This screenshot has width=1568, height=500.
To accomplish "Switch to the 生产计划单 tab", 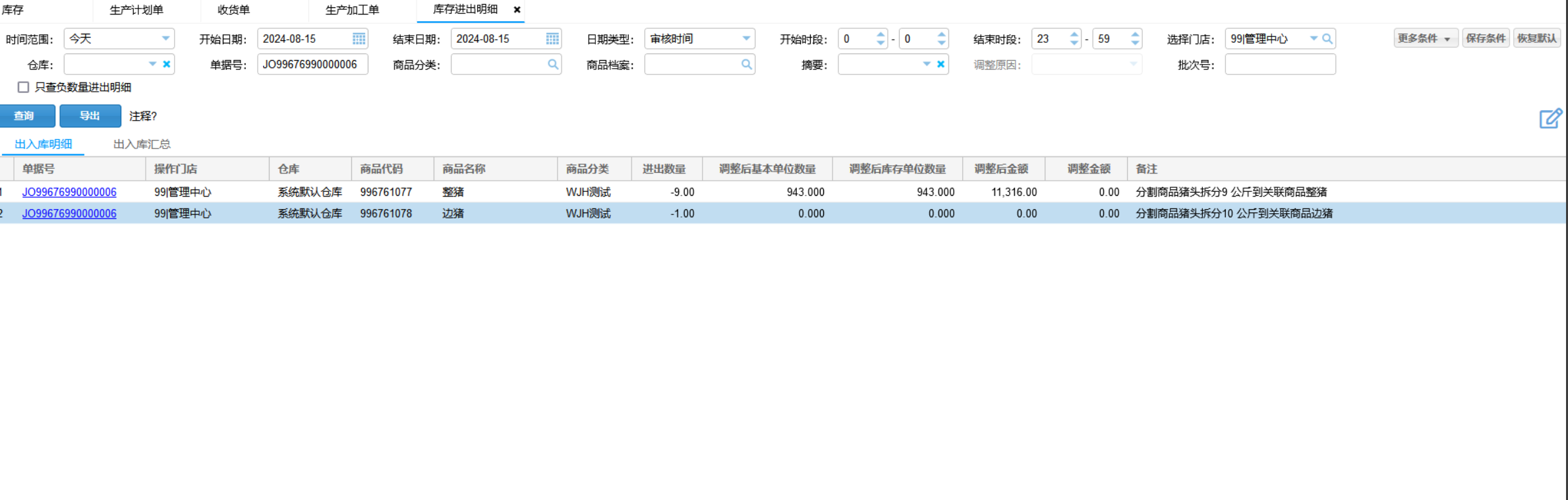I will click(x=136, y=10).
